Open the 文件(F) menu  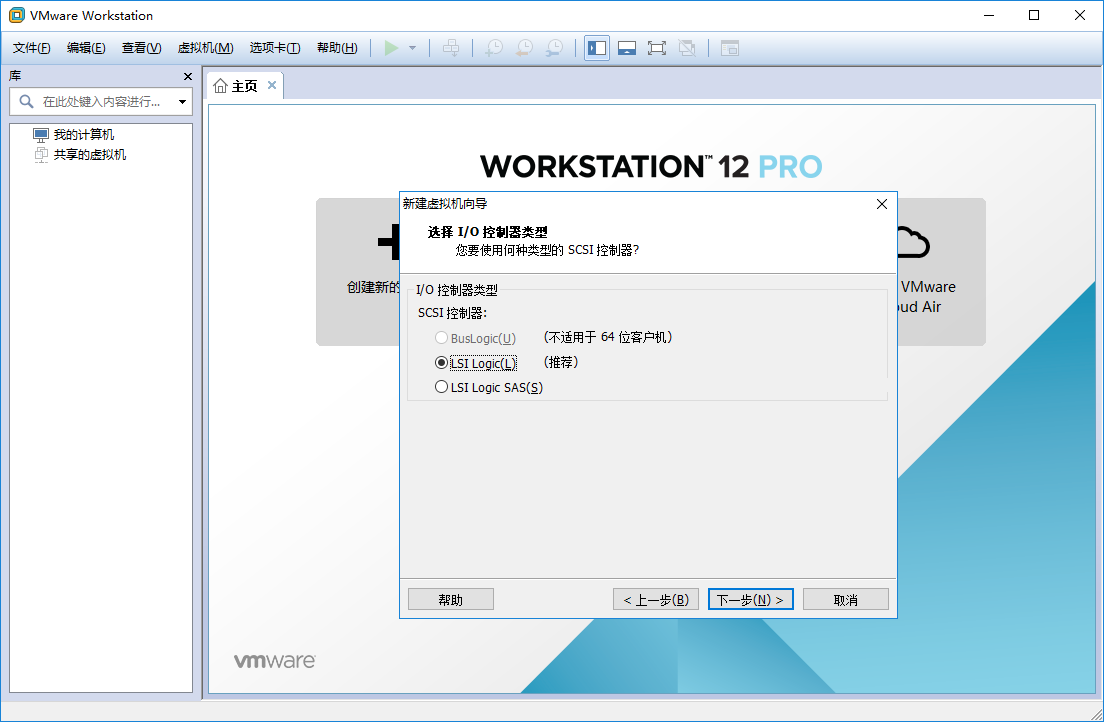coord(32,48)
